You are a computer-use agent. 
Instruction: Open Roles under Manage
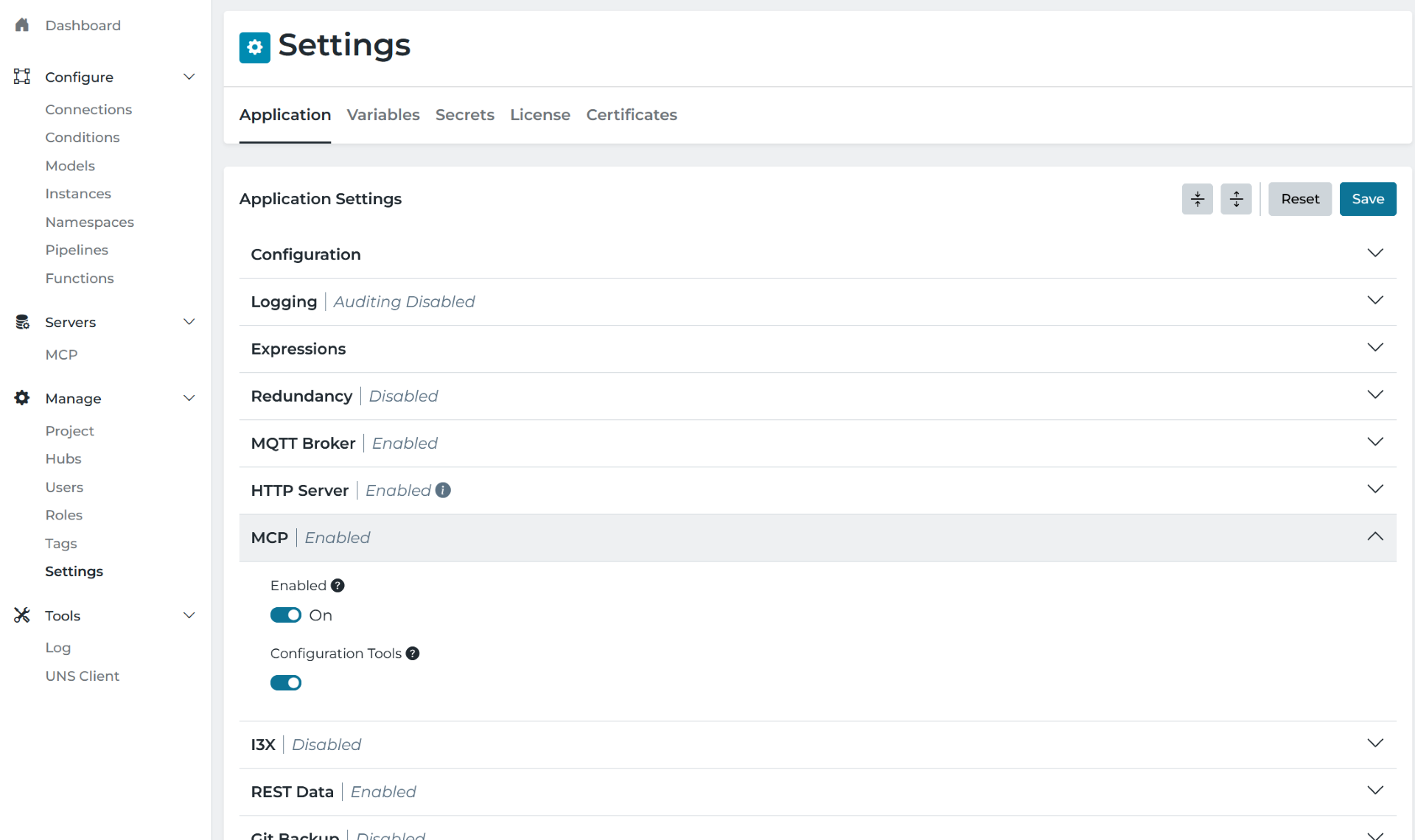(64, 515)
